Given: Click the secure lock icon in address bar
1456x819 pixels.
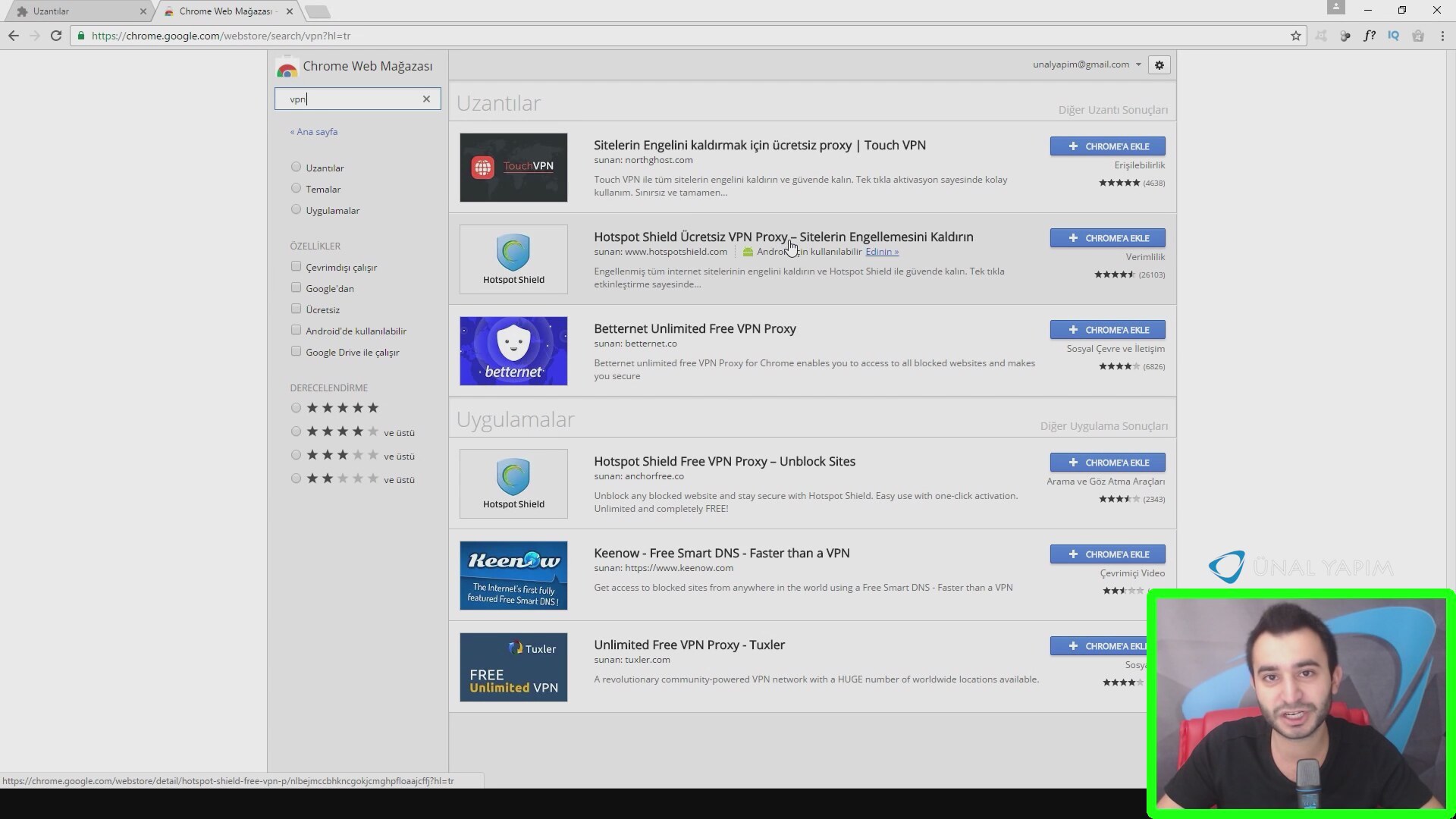Looking at the screenshot, I should coord(81,36).
